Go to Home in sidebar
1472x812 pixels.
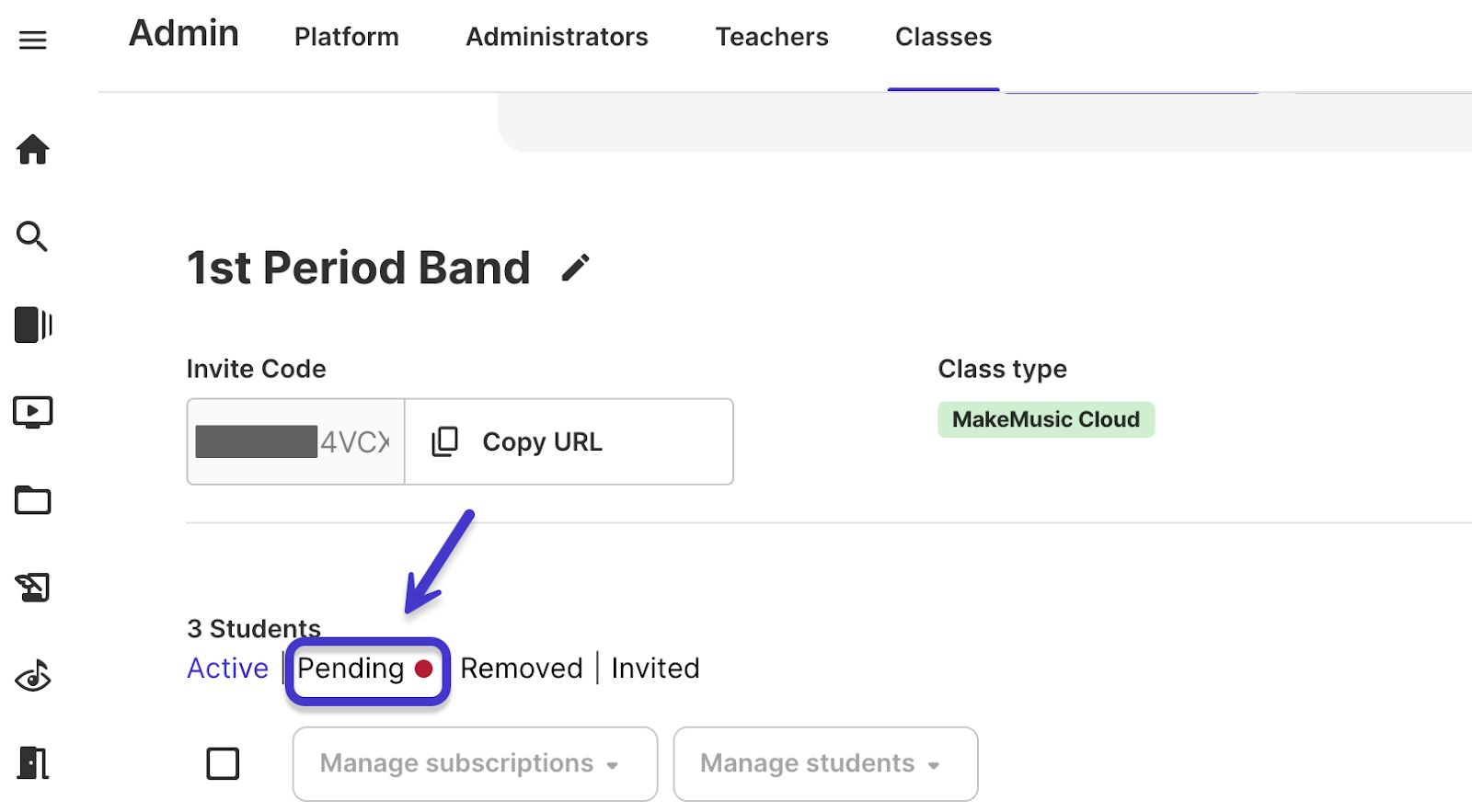33,149
